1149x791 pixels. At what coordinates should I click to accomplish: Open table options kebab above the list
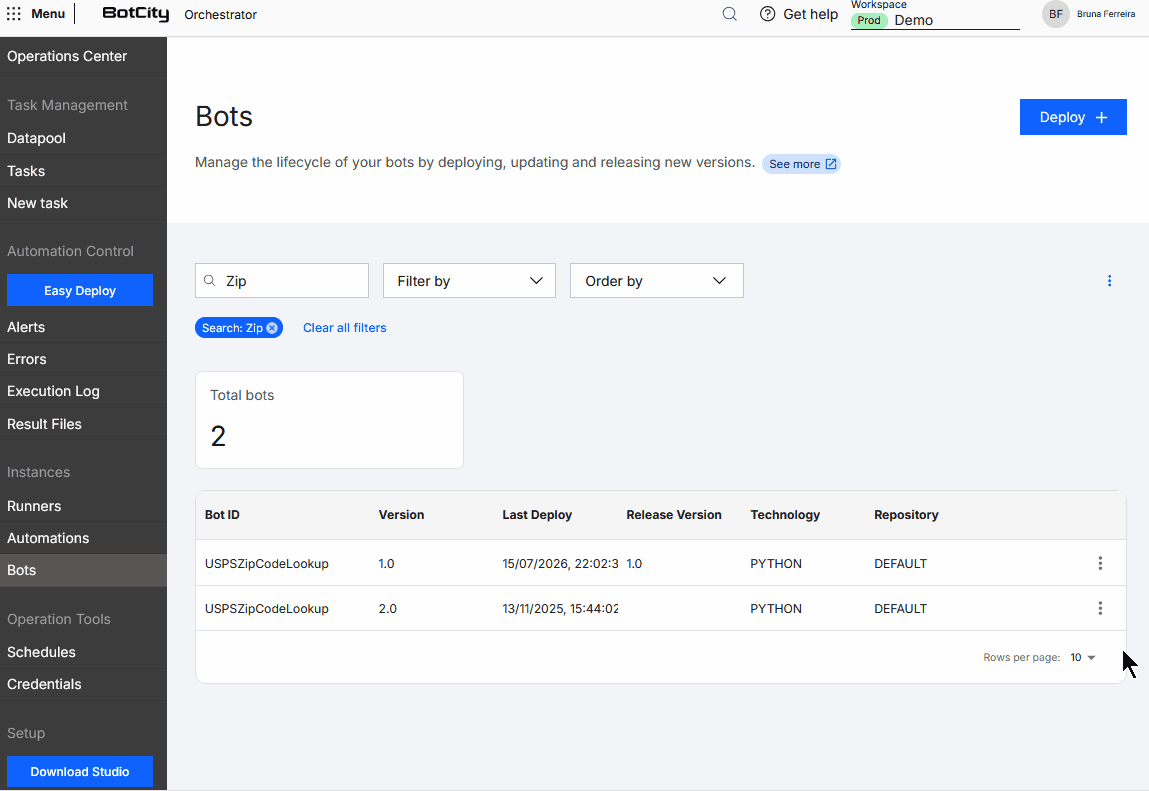click(1109, 281)
